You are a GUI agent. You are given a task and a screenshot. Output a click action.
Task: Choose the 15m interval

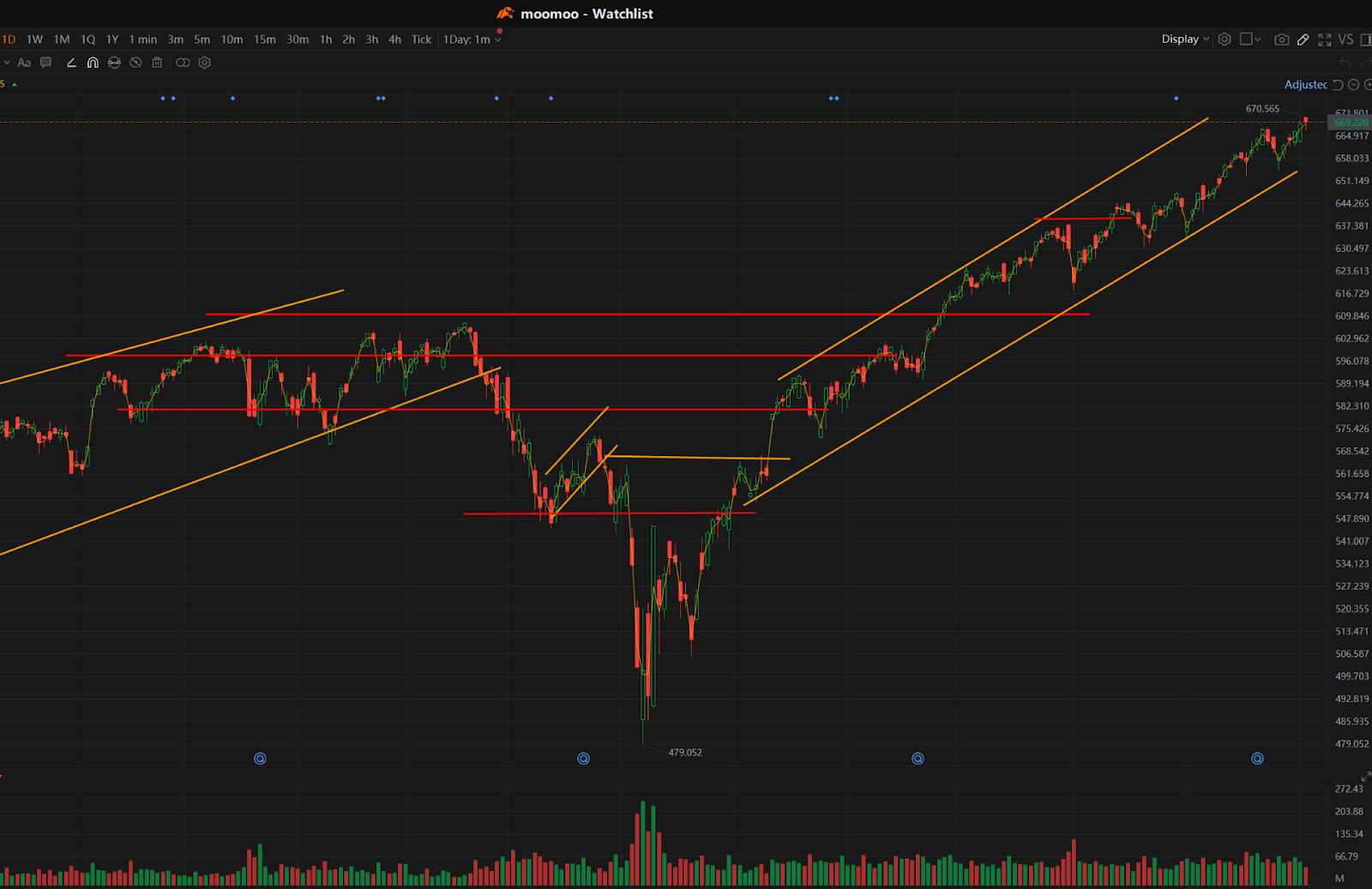(265, 39)
